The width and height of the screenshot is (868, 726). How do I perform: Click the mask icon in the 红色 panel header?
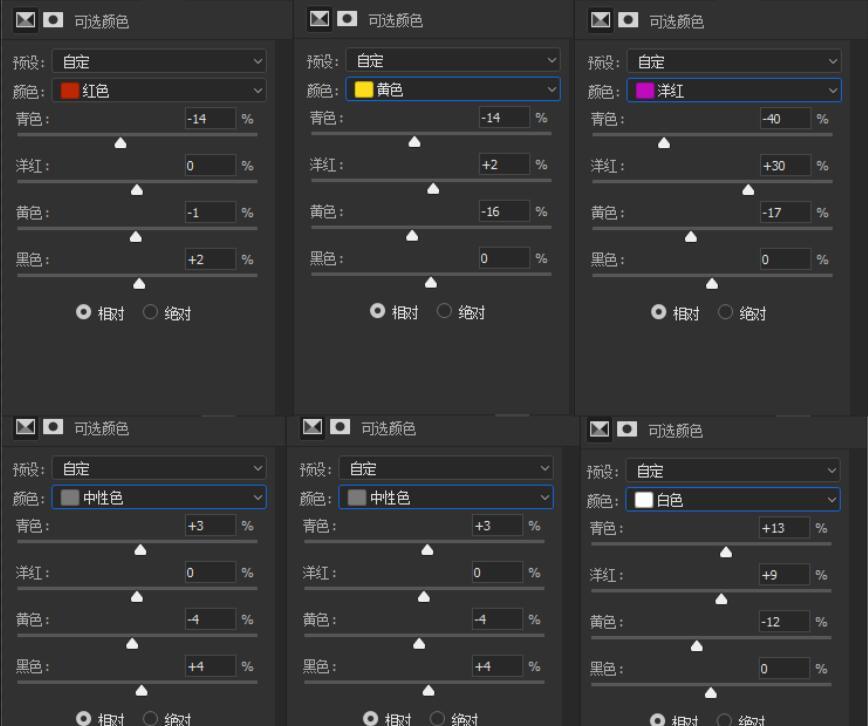coord(53,20)
